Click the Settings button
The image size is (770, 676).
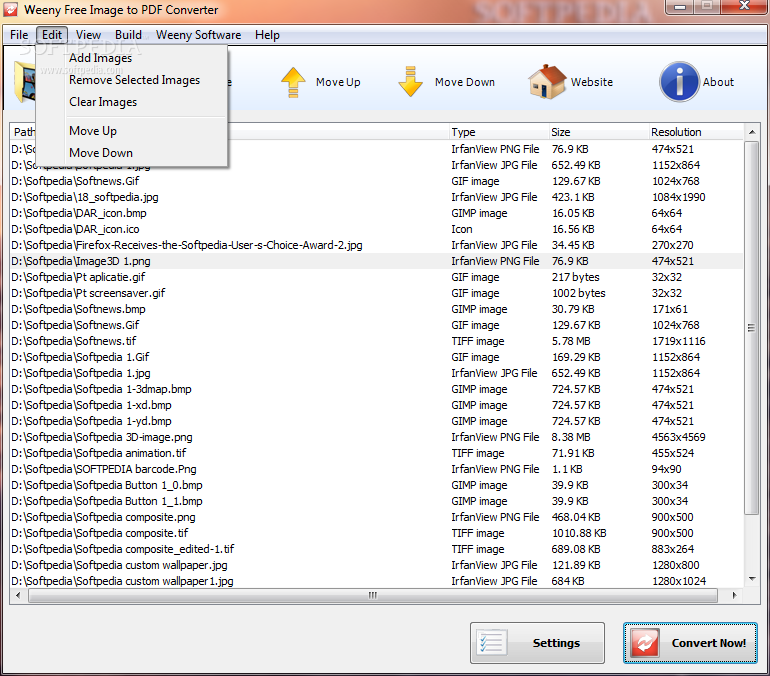coord(537,643)
